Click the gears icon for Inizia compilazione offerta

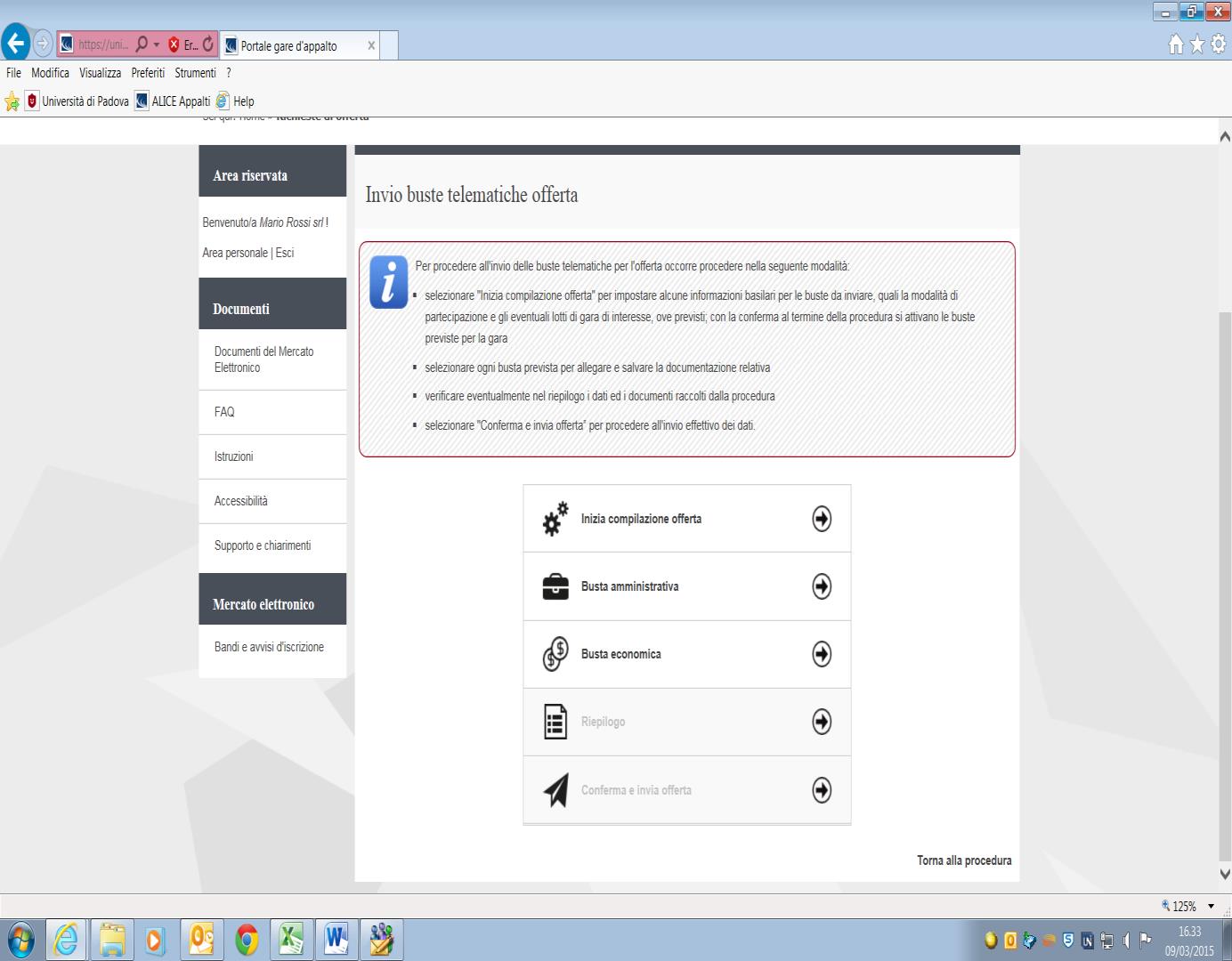(x=555, y=519)
